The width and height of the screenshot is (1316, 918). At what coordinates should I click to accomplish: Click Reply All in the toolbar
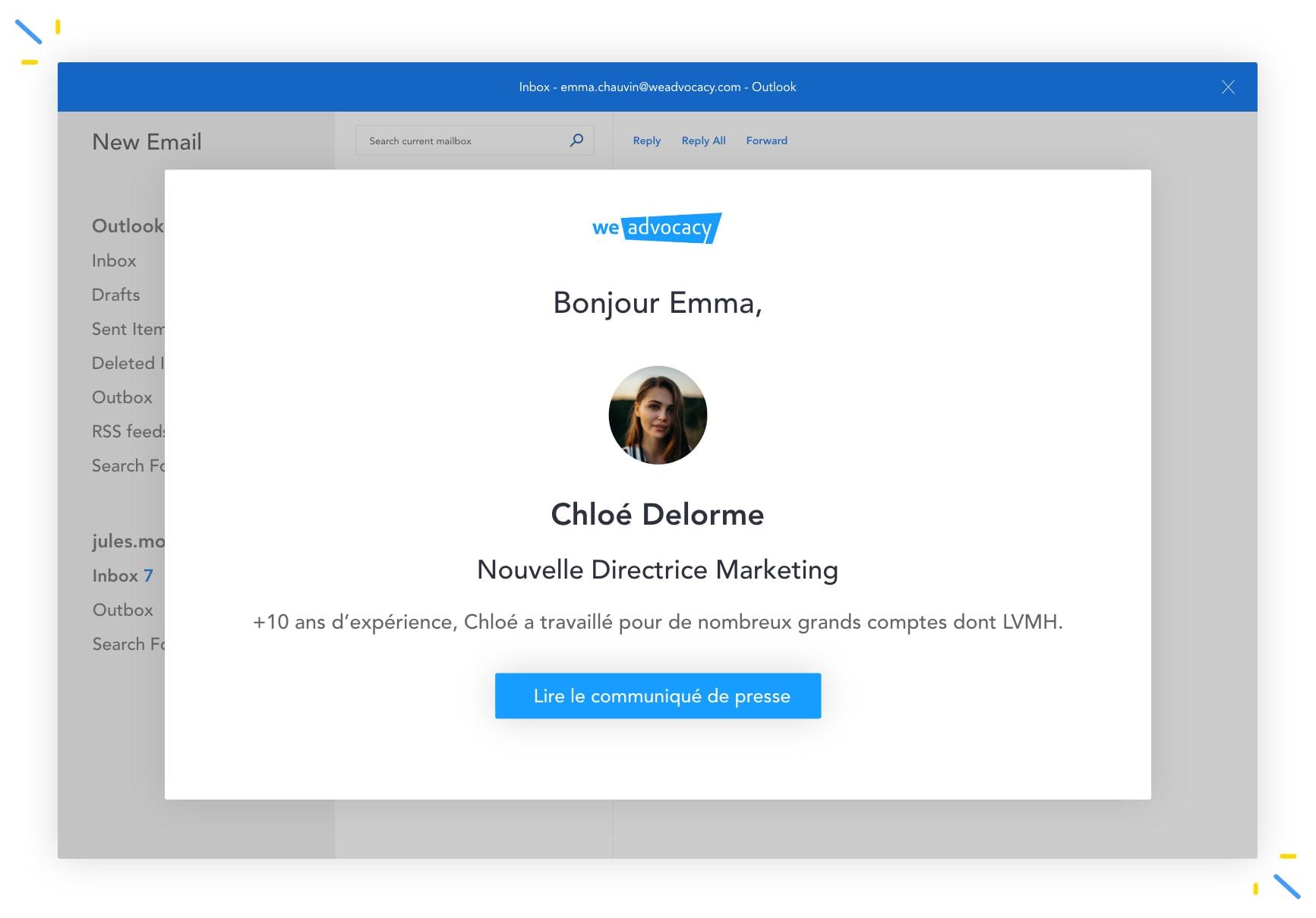(703, 140)
